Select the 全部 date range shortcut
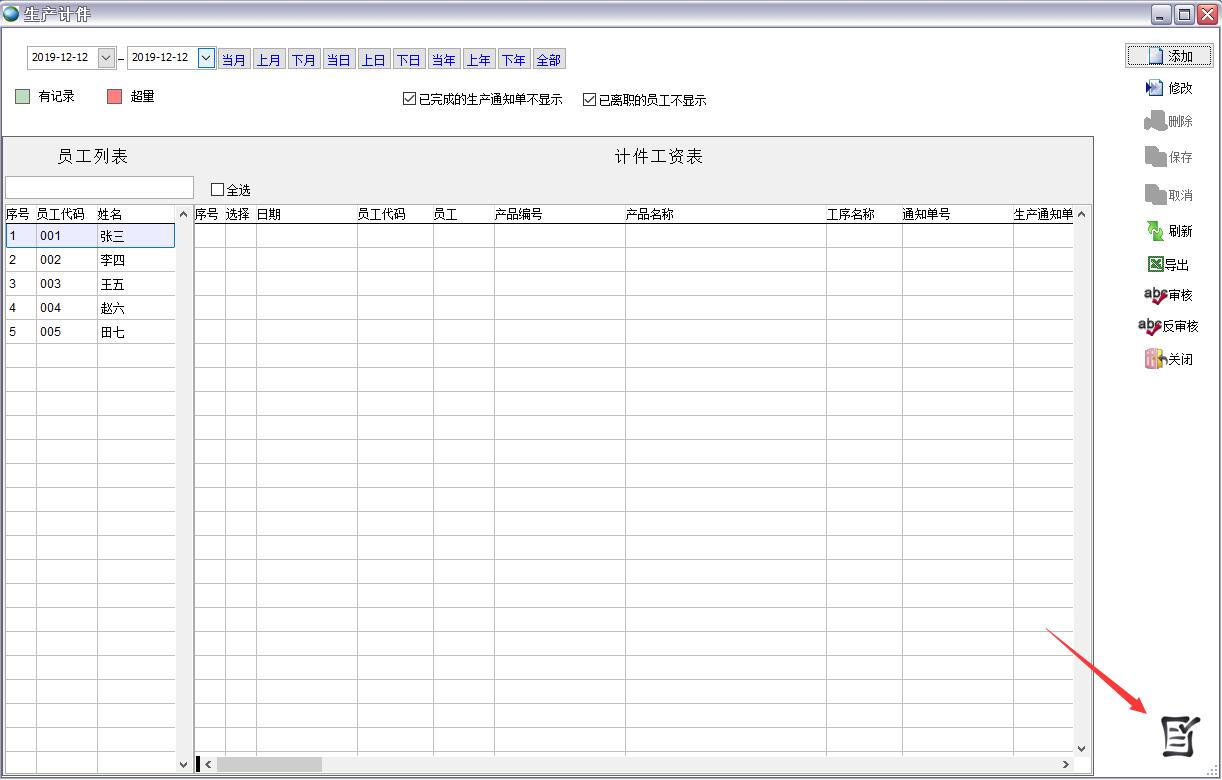Image resolution: width=1222 pixels, height=780 pixels. click(x=548, y=60)
